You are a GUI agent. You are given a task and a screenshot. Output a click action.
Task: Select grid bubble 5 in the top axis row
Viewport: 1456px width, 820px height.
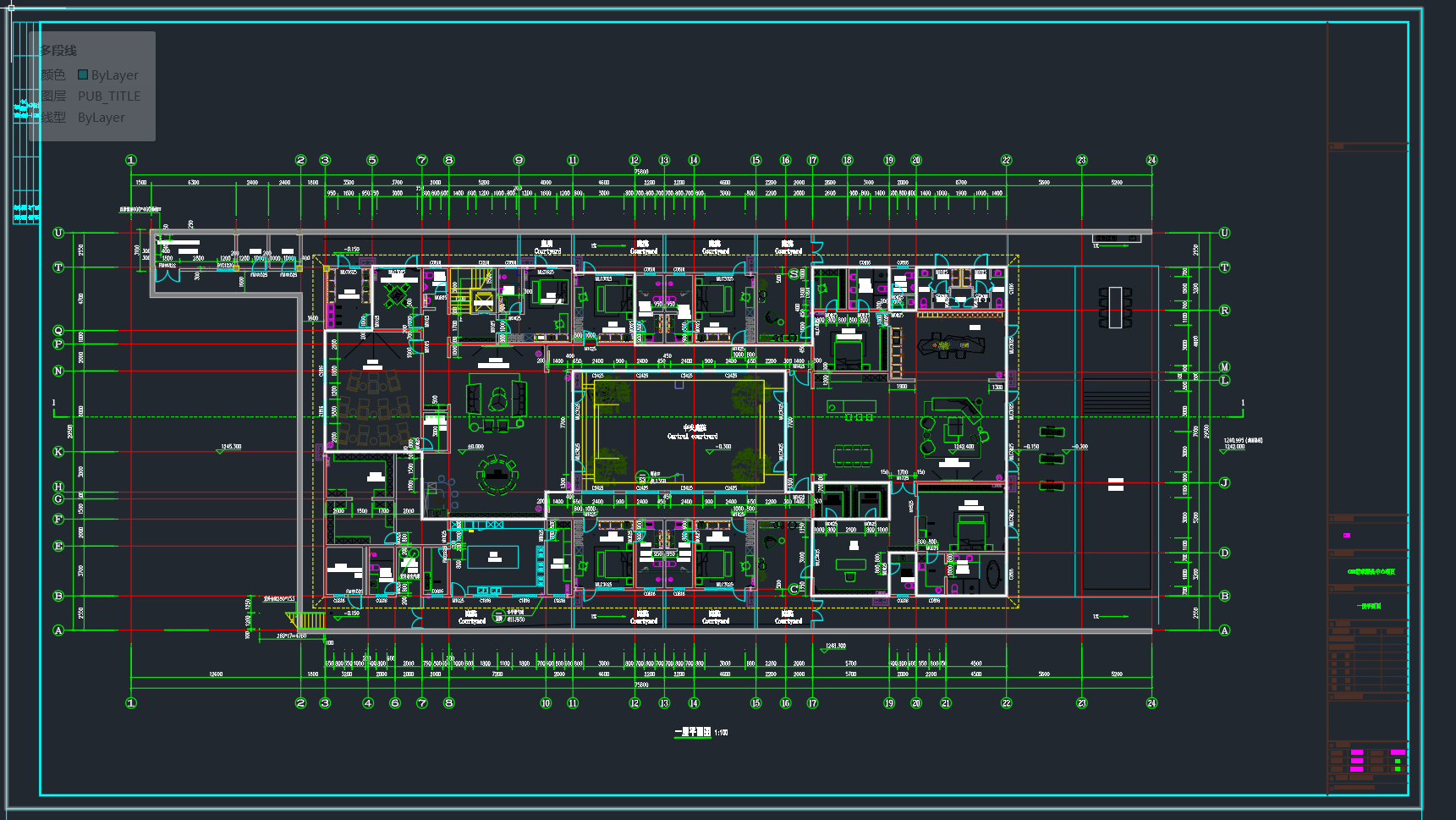click(372, 160)
